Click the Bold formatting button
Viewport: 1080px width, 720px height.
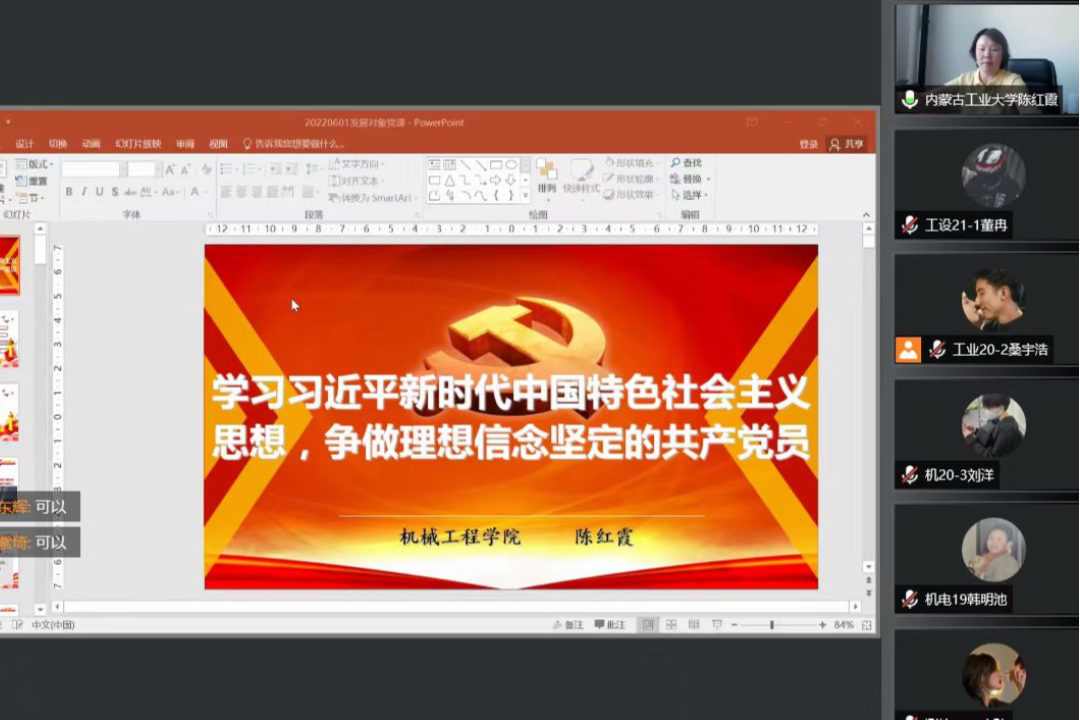[69, 192]
